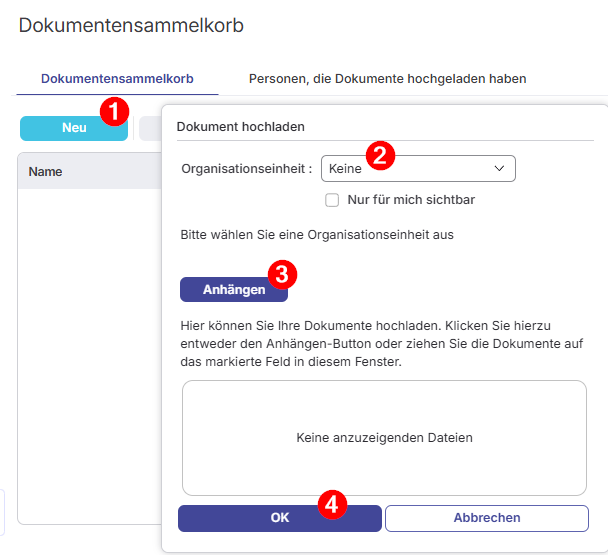Click the red step marker number 2
The height and width of the screenshot is (555, 608).
pyautogui.click(x=380, y=154)
